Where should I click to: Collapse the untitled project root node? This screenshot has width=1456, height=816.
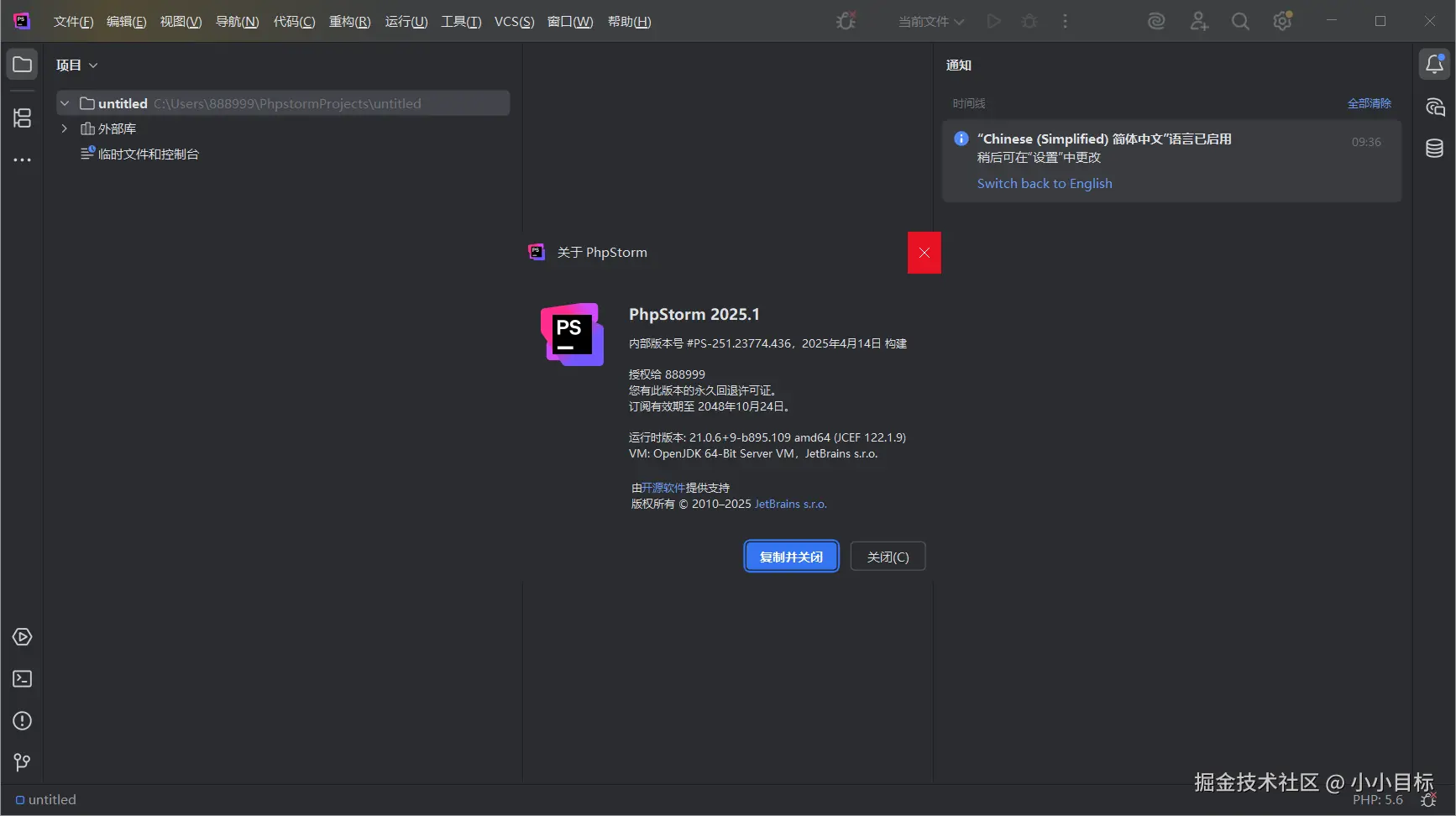(65, 103)
